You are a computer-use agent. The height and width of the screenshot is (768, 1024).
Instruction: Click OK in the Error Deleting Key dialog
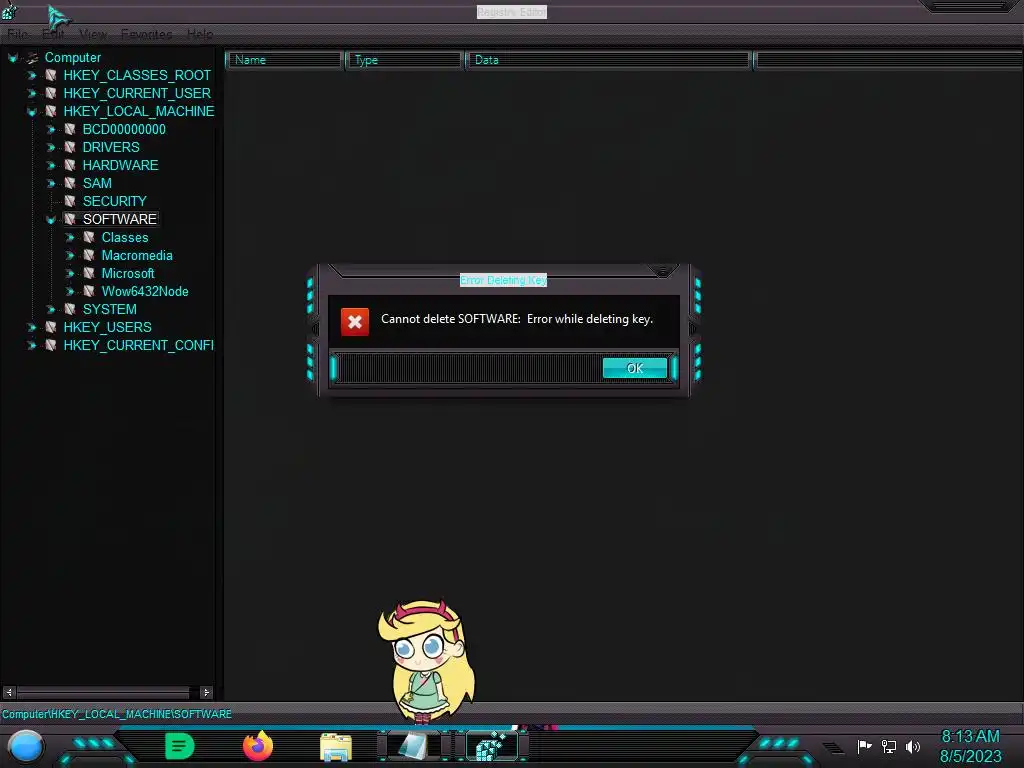pyautogui.click(x=635, y=368)
